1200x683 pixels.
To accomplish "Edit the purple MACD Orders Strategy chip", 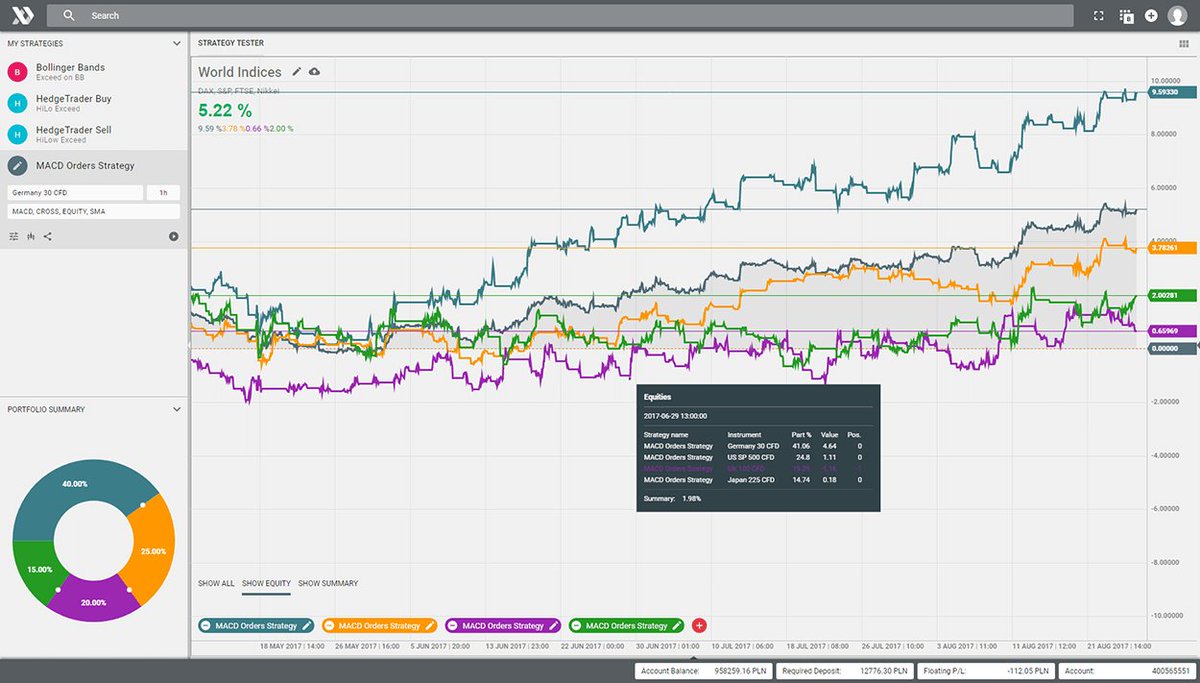I will click(553, 626).
